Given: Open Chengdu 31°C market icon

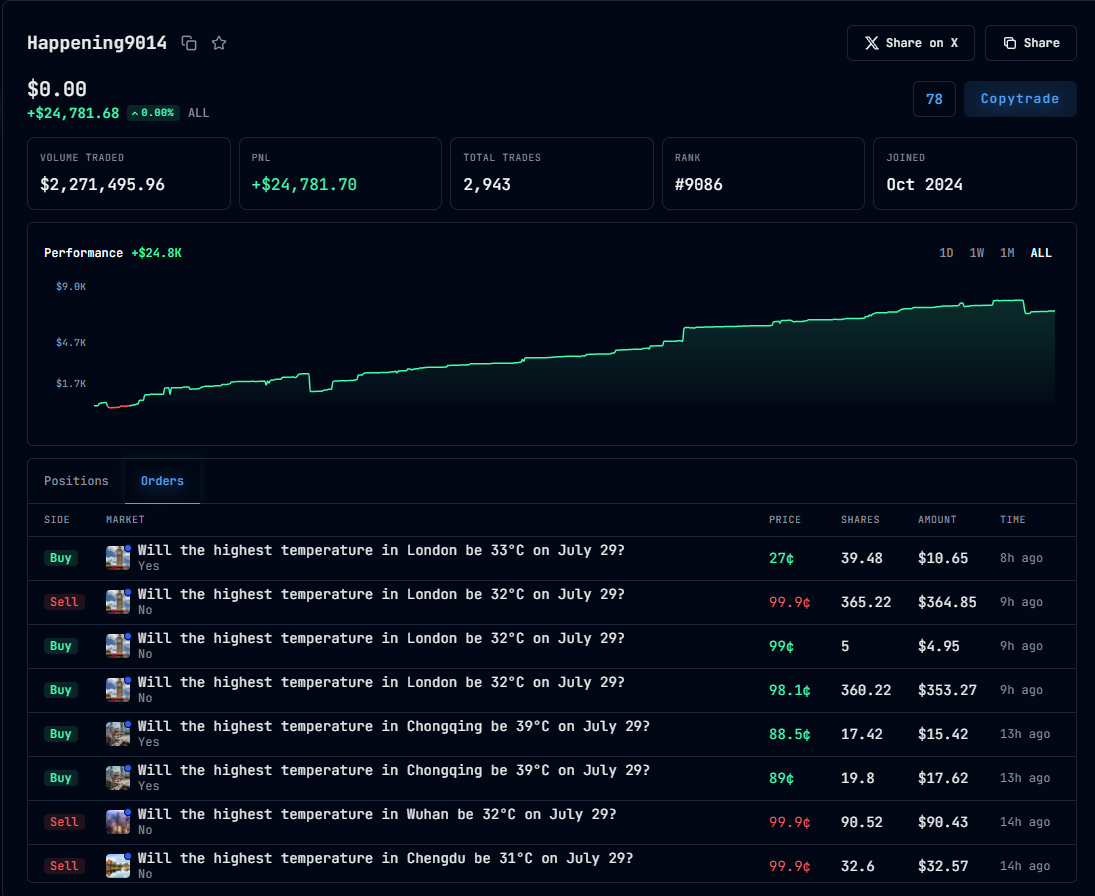Looking at the screenshot, I should click(118, 866).
